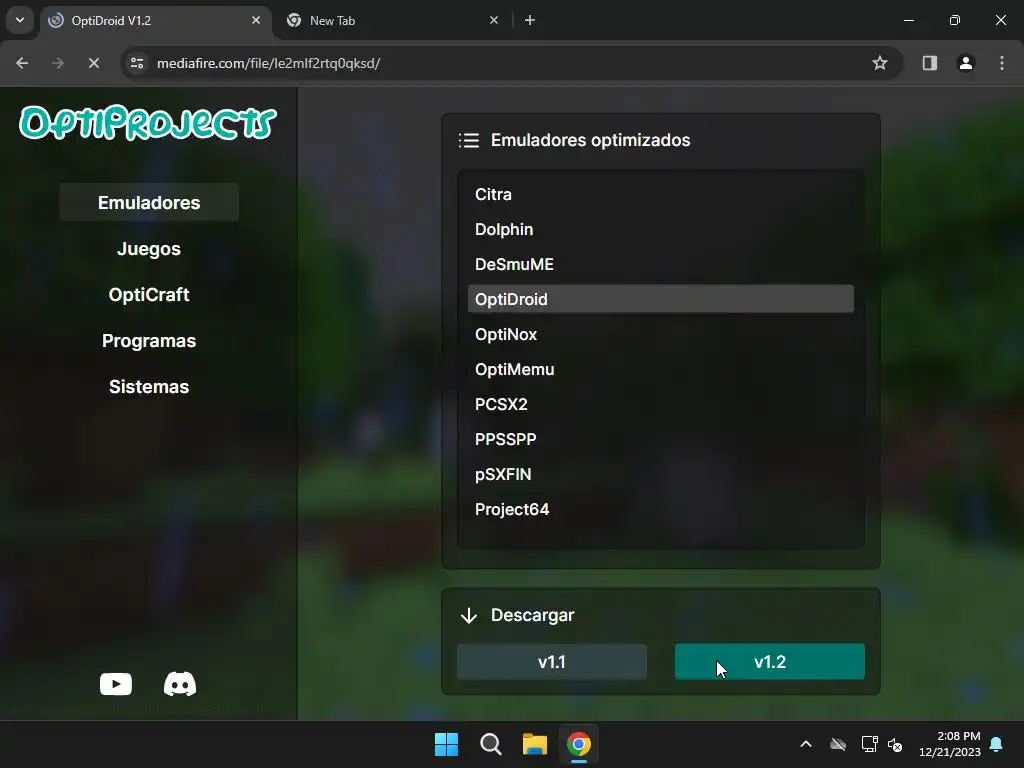1024x768 pixels.
Task: Open the notifications bell icon
Action: [x=997, y=744]
